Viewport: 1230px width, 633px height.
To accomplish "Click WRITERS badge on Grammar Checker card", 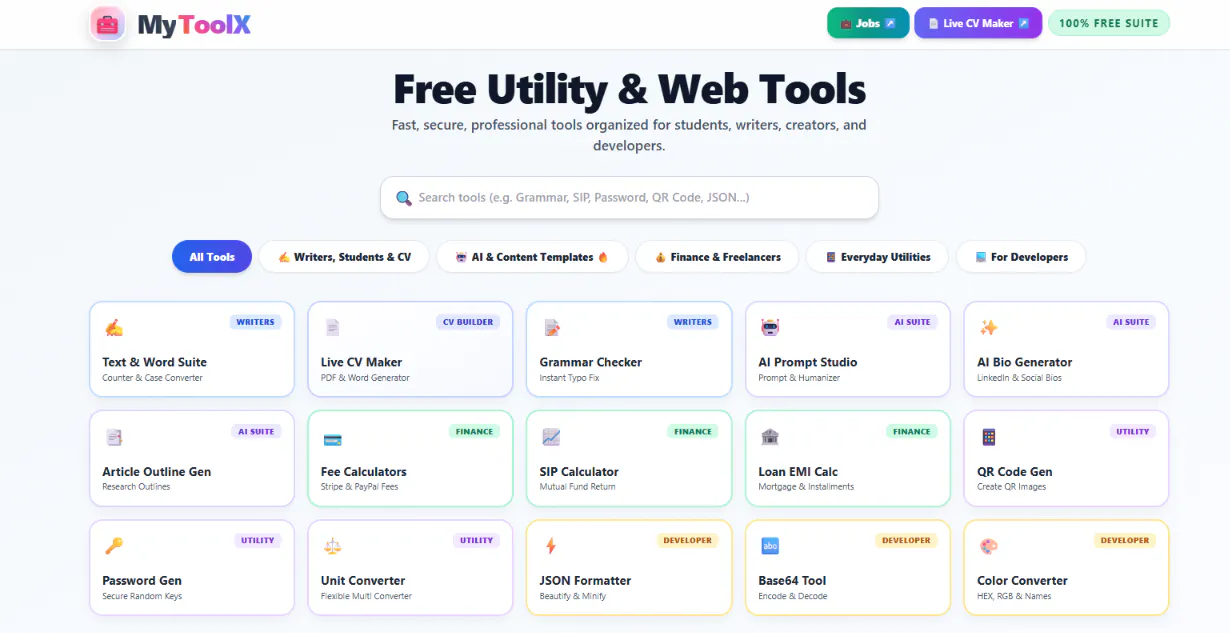I will coord(693,322).
